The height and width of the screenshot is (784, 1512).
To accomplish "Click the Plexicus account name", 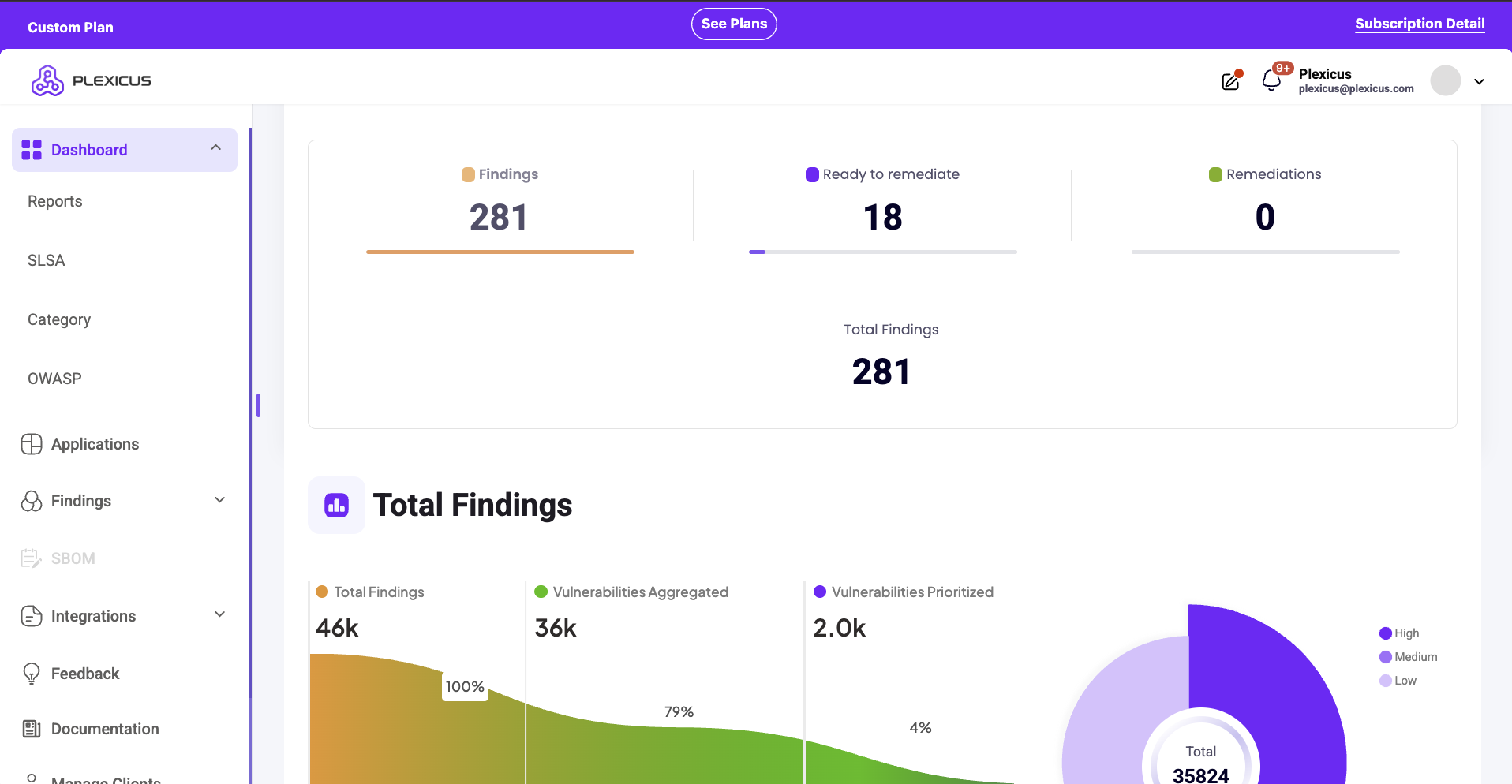I will point(1325,73).
